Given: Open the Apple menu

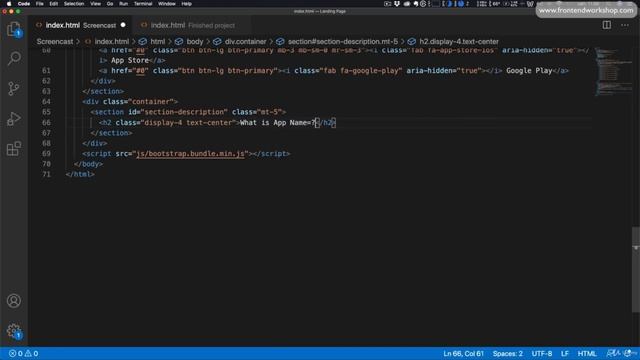Looking at the screenshot, I should 9,4.
